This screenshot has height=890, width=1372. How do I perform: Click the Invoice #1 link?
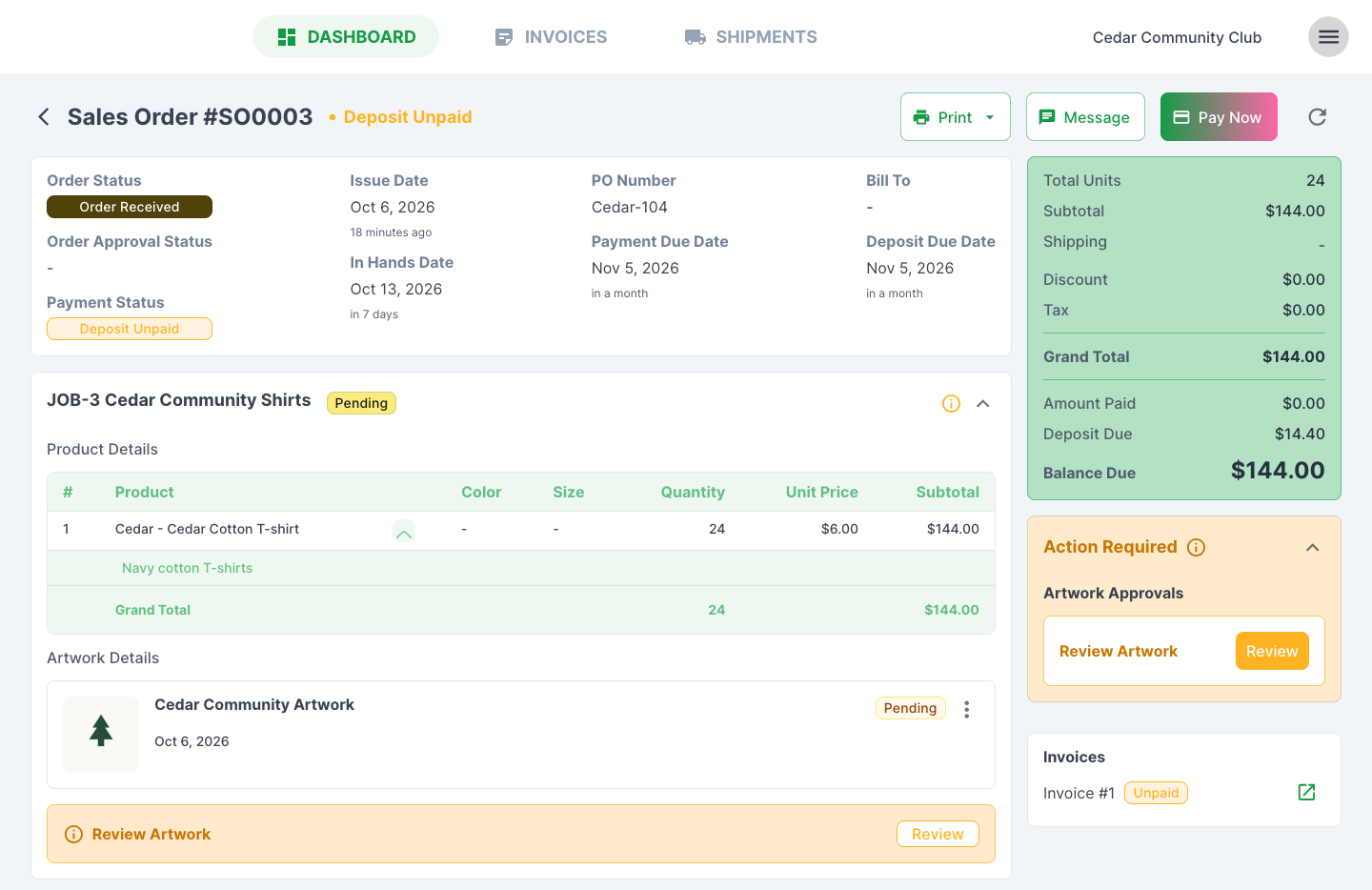click(x=1079, y=794)
